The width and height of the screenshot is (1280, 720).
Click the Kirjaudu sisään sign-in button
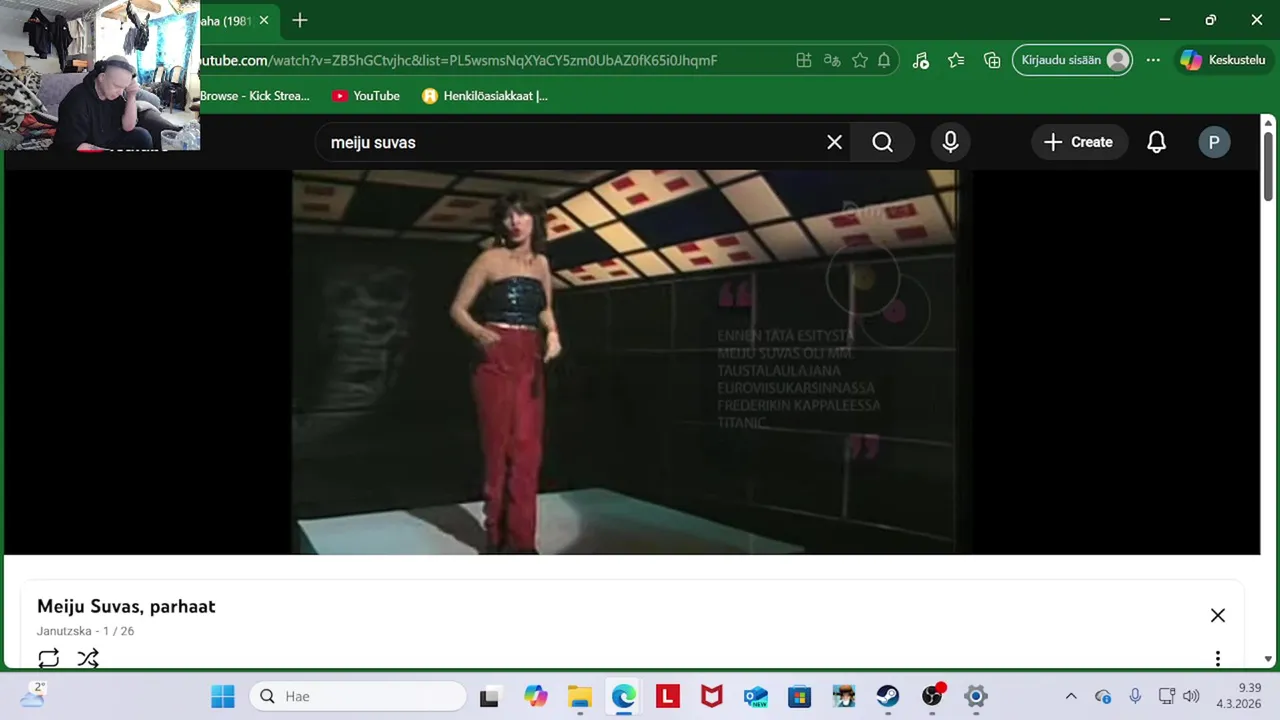[1072, 60]
